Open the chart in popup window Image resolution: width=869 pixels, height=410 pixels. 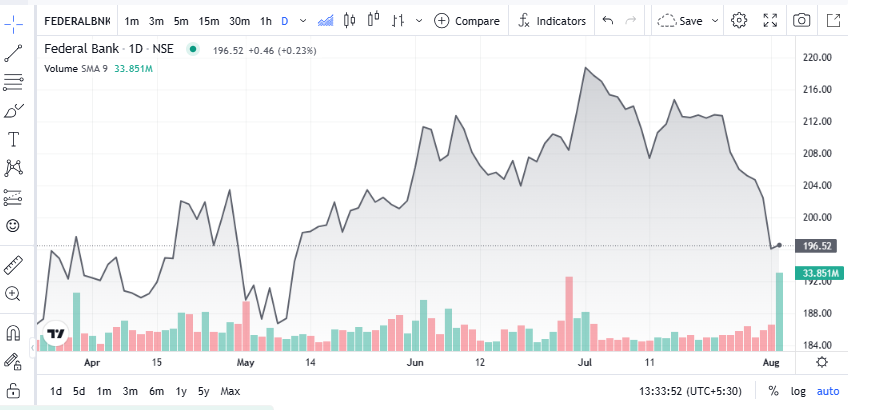click(833, 21)
